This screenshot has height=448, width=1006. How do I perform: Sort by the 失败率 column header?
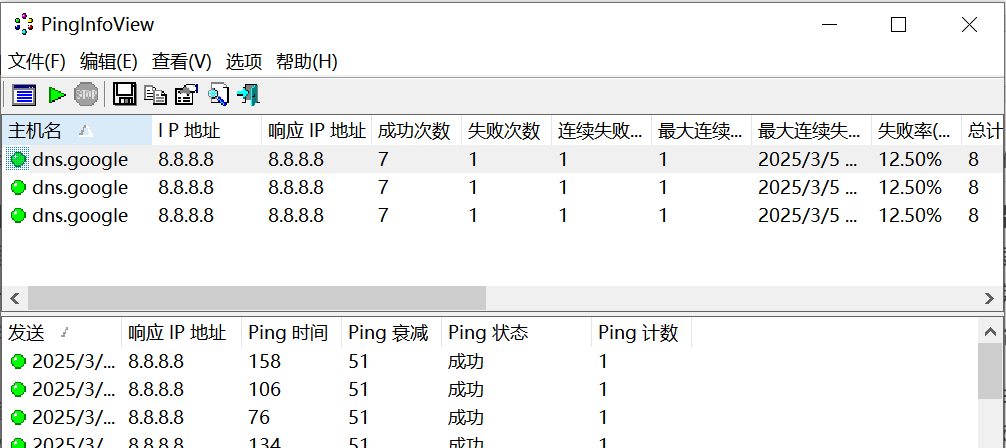913,131
